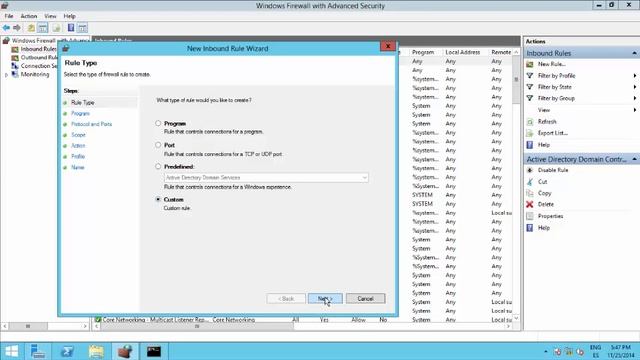The image size is (640, 360).
Task: Expand the Monitoring tree node
Action: click(6, 75)
